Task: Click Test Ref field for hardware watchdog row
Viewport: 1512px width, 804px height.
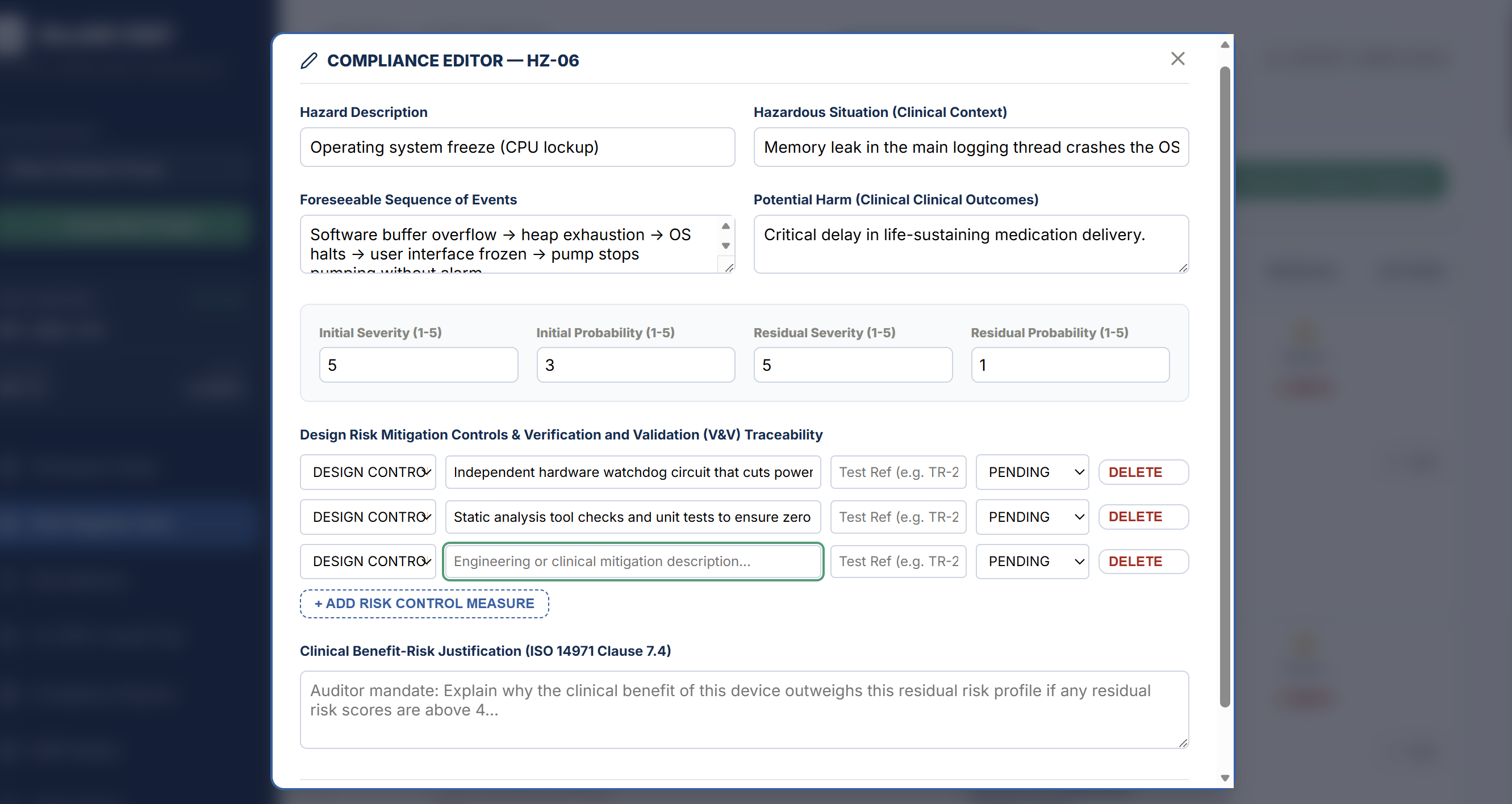Action: [898, 472]
